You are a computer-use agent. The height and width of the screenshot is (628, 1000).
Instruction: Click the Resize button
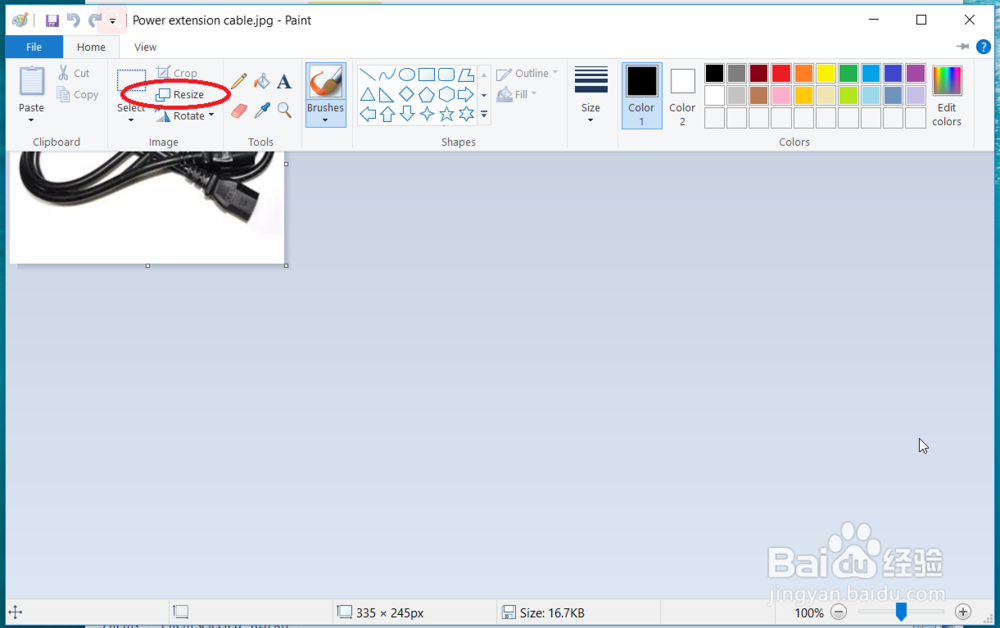(180, 94)
